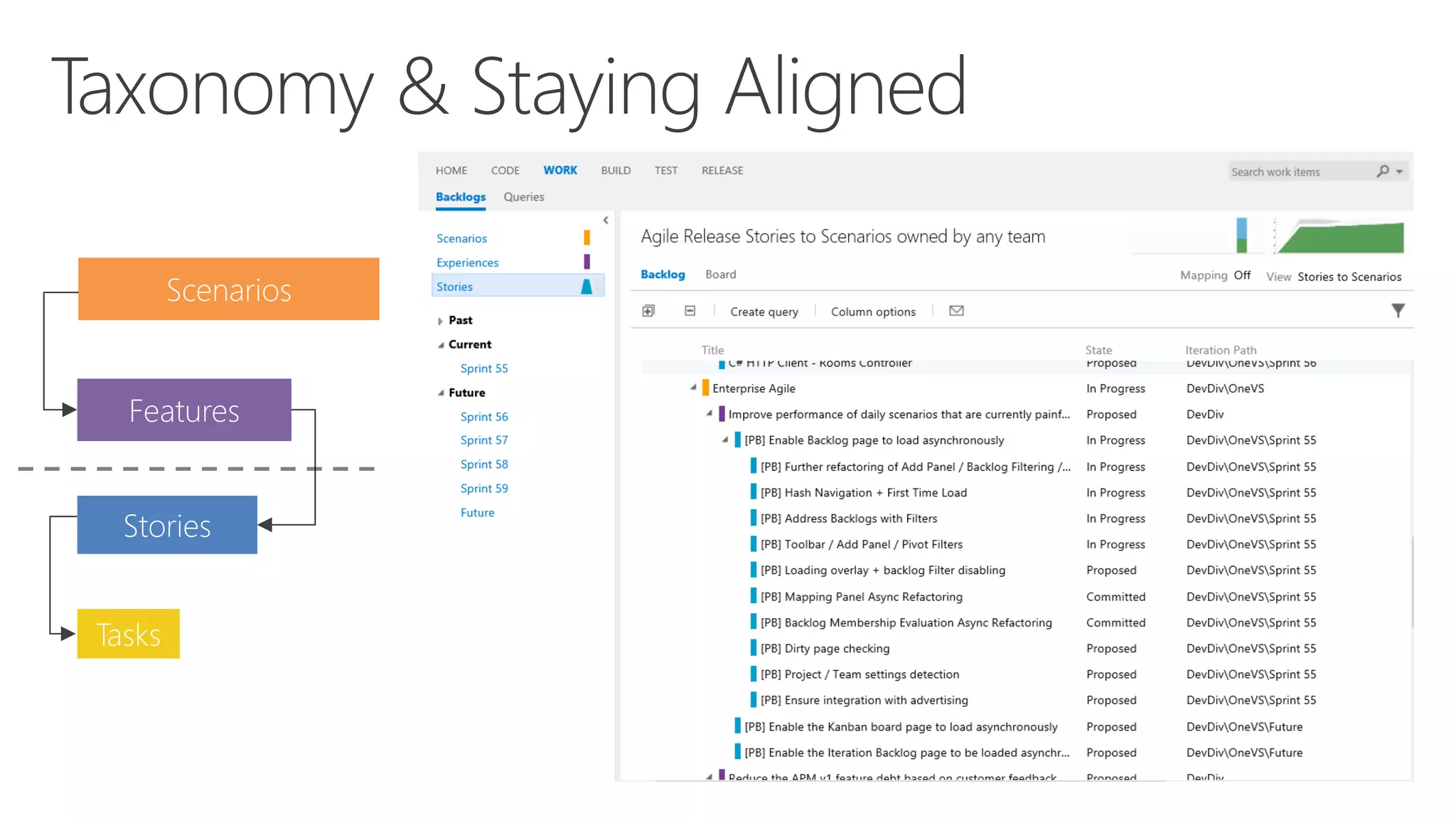Switch to the Backlogs tab
The height and width of the screenshot is (818, 1456).
(x=461, y=197)
